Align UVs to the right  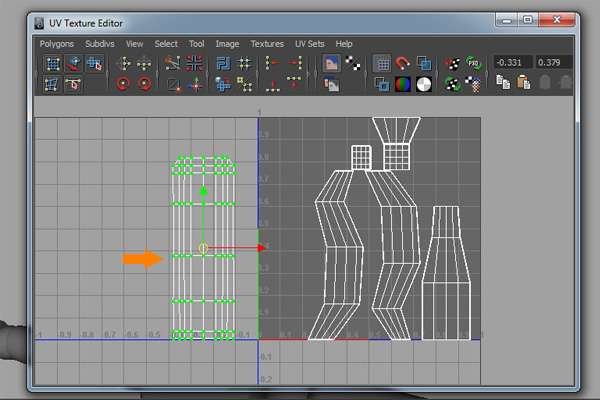tap(294, 63)
